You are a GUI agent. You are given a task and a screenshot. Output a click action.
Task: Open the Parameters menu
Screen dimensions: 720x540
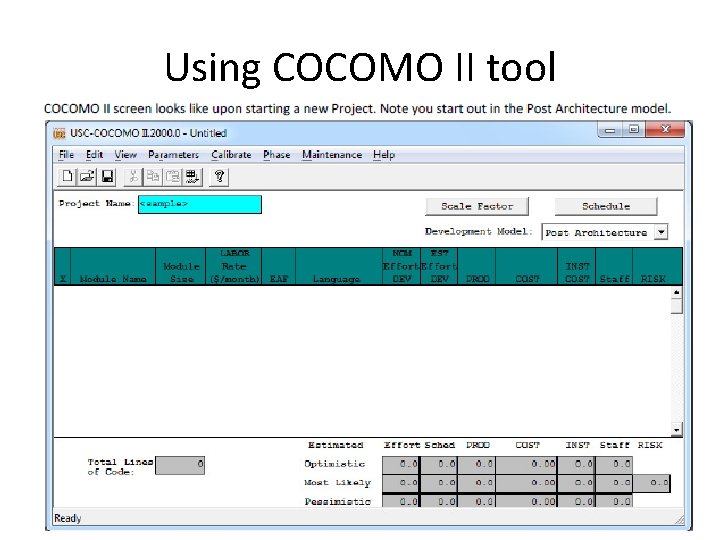173,155
